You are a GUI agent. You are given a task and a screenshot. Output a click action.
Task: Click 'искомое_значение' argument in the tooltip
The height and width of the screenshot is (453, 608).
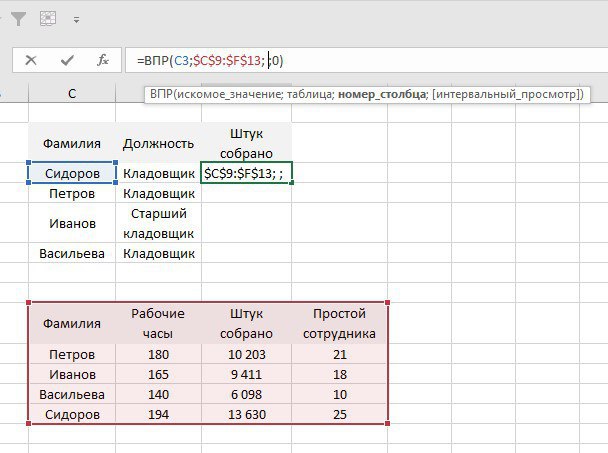[x=228, y=94]
